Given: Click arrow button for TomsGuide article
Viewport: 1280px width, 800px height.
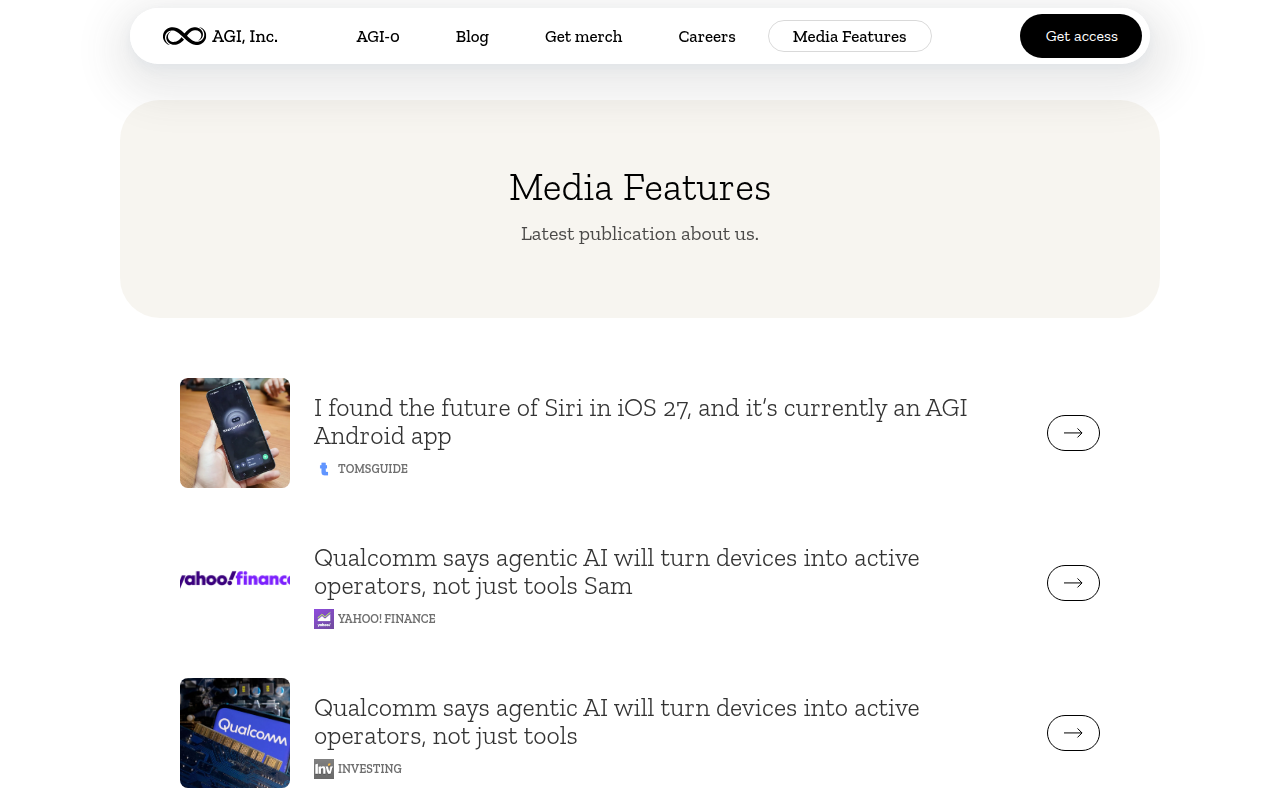Looking at the screenshot, I should pyautogui.click(x=1073, y=433).
